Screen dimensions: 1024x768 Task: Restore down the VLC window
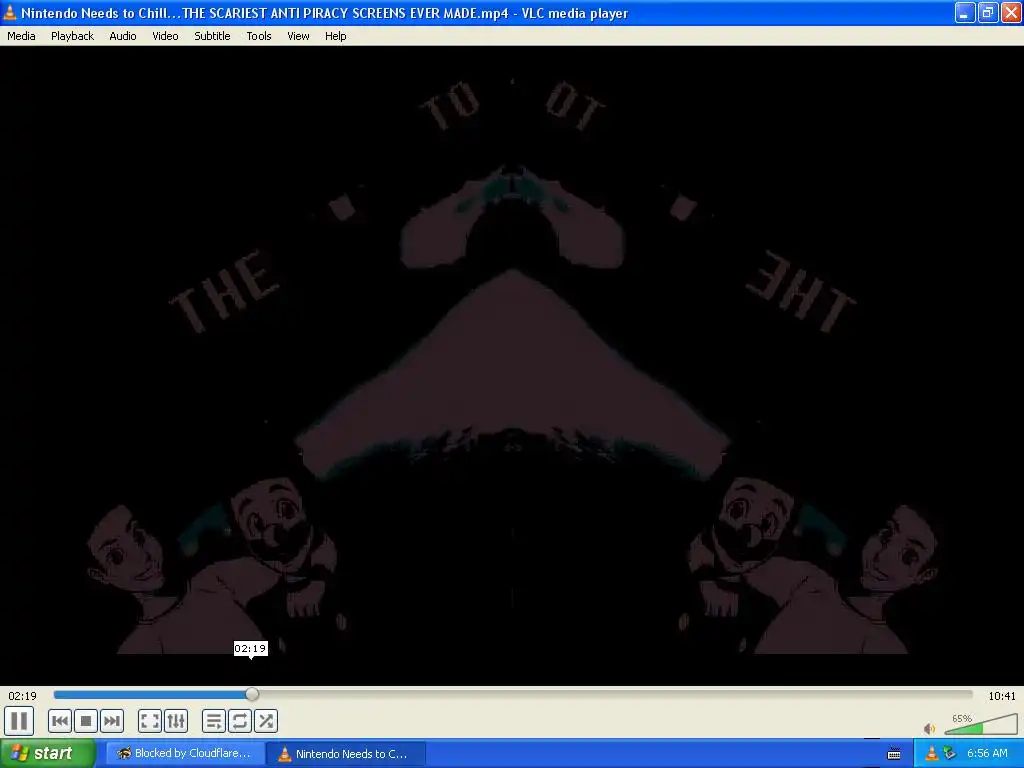coord(988,12)
